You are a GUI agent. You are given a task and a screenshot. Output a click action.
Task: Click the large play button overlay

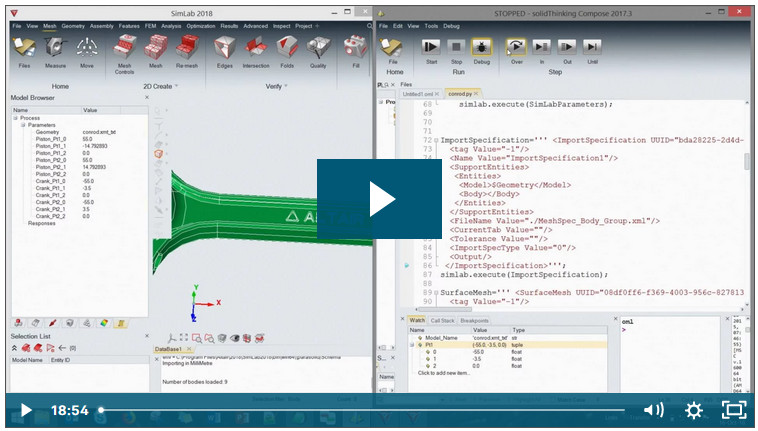[378, 198]
